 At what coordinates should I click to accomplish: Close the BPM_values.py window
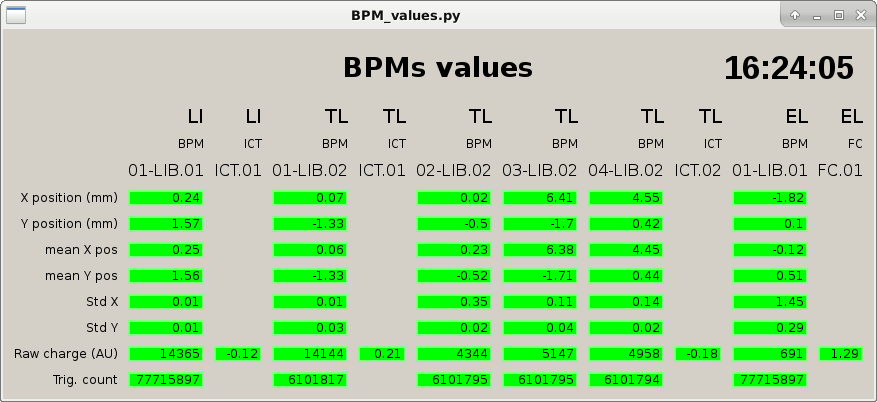(x=861, y=15)
